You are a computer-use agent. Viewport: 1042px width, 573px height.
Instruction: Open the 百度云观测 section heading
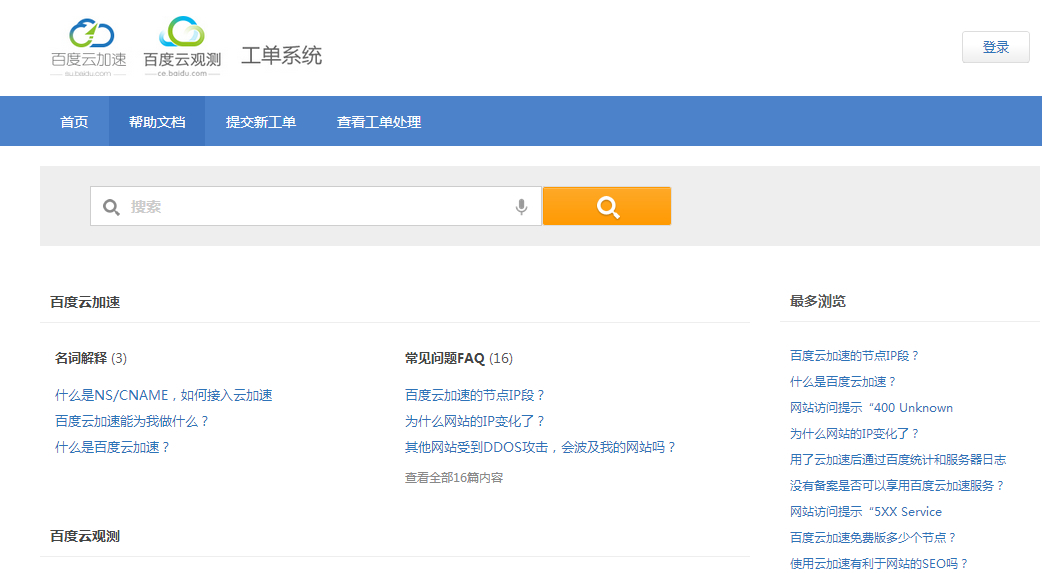tap(85, 536)
